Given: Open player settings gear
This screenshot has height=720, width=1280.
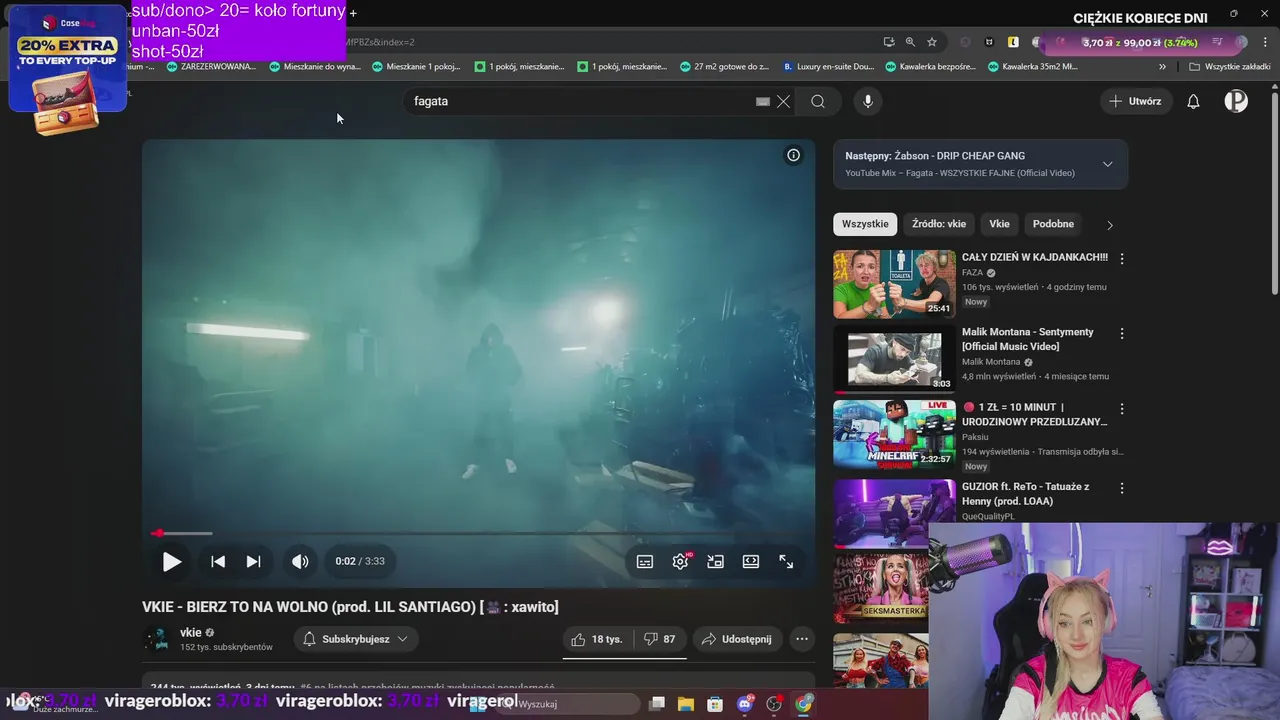Looking at the screenshot, I should (x=681, y=562).
